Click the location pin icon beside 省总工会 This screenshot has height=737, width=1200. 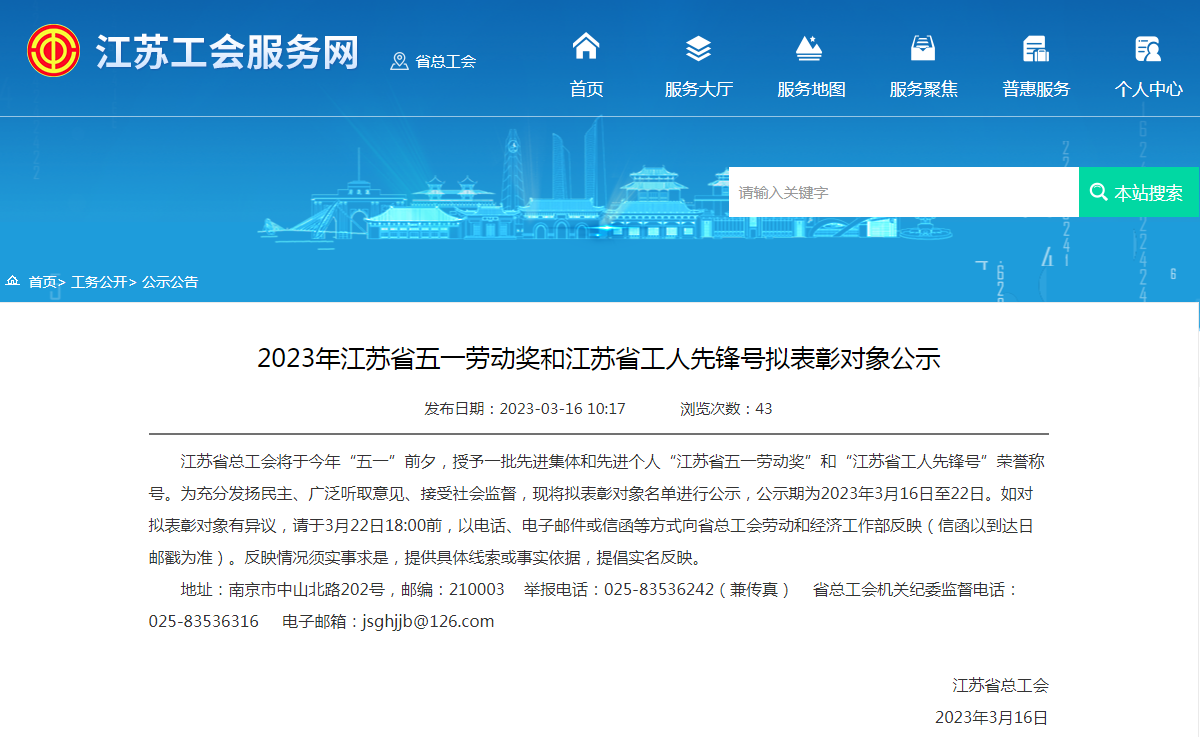click(x=399, y=61)
